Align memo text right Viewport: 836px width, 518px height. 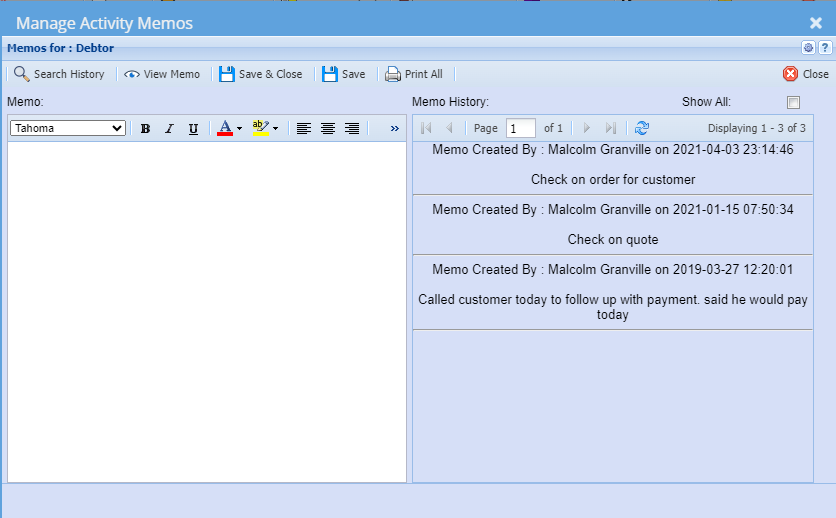tap(352, 129)
